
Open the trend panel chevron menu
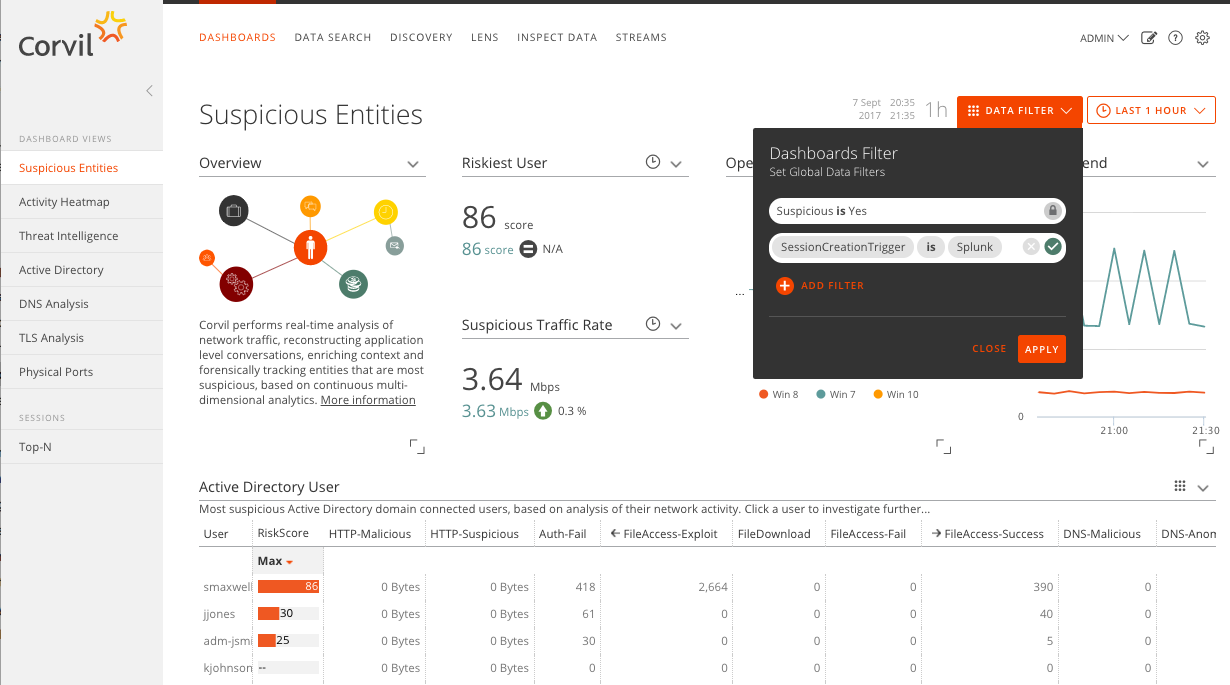1204,164
